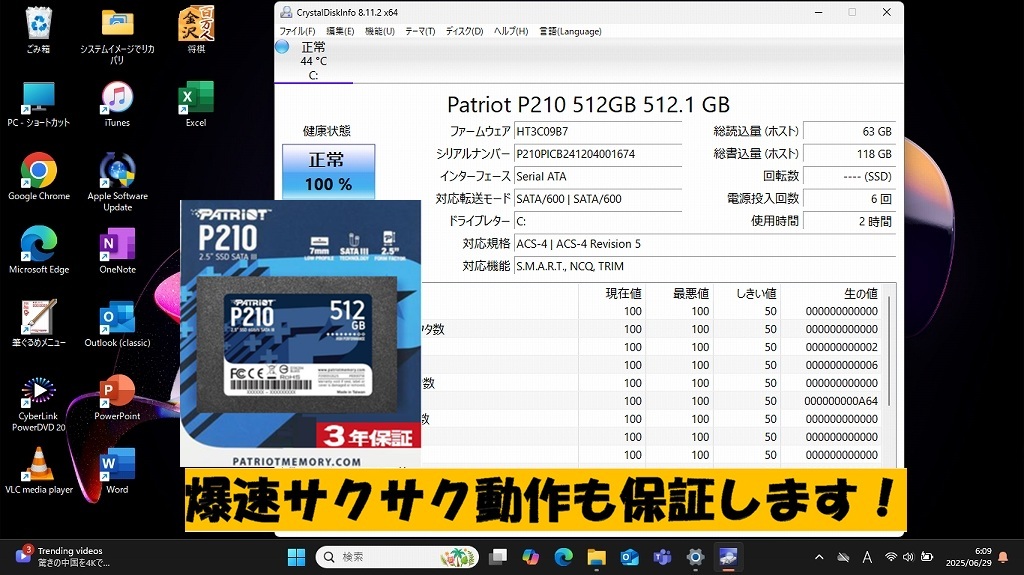Open ファイル(F) menu in CrystalDiskInfo
Viewport: 1024px width, 575px height.
[297, 31]
